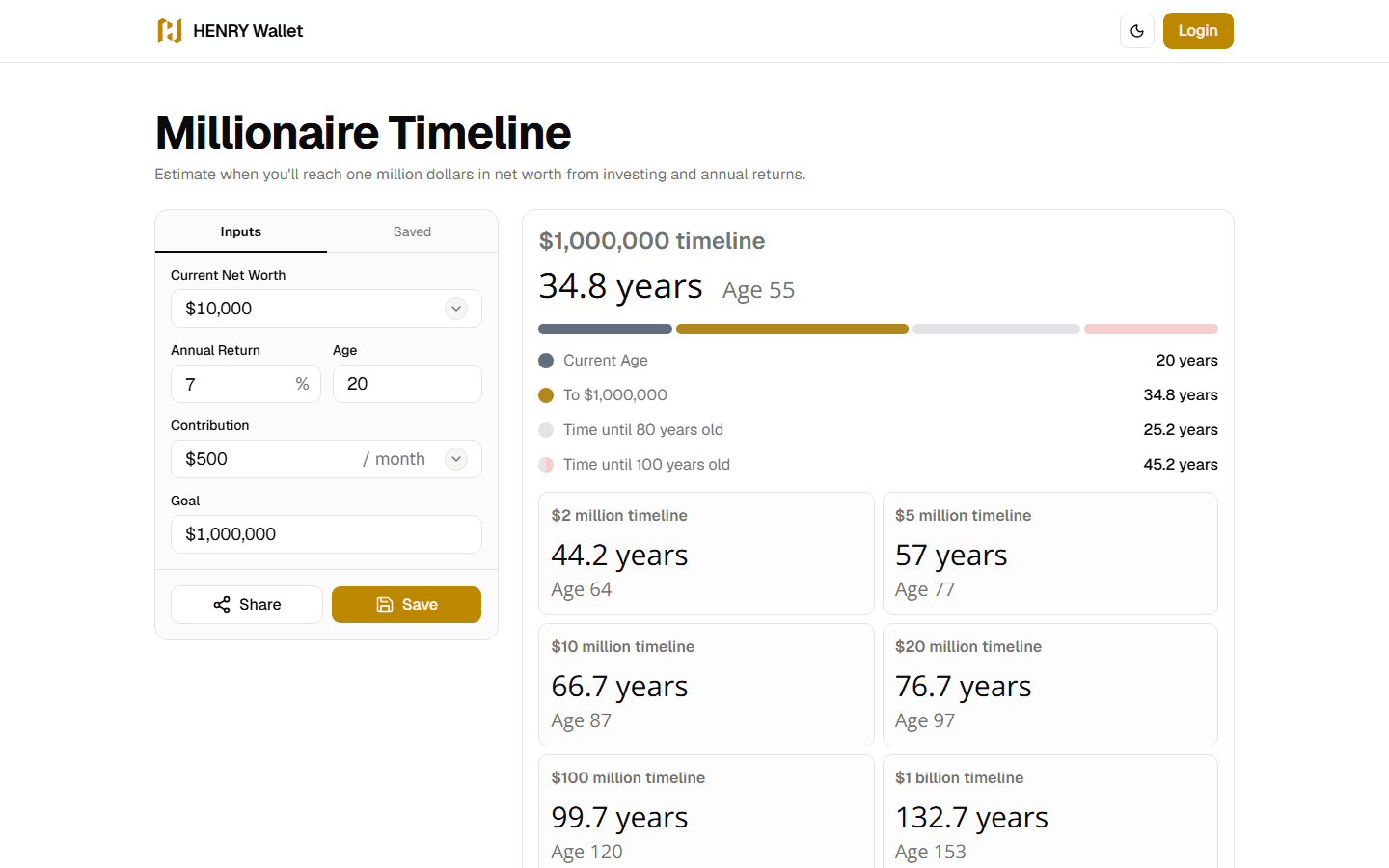Open the contribution frequency month dropdown
1389x868 pixels.
point(456,459)
